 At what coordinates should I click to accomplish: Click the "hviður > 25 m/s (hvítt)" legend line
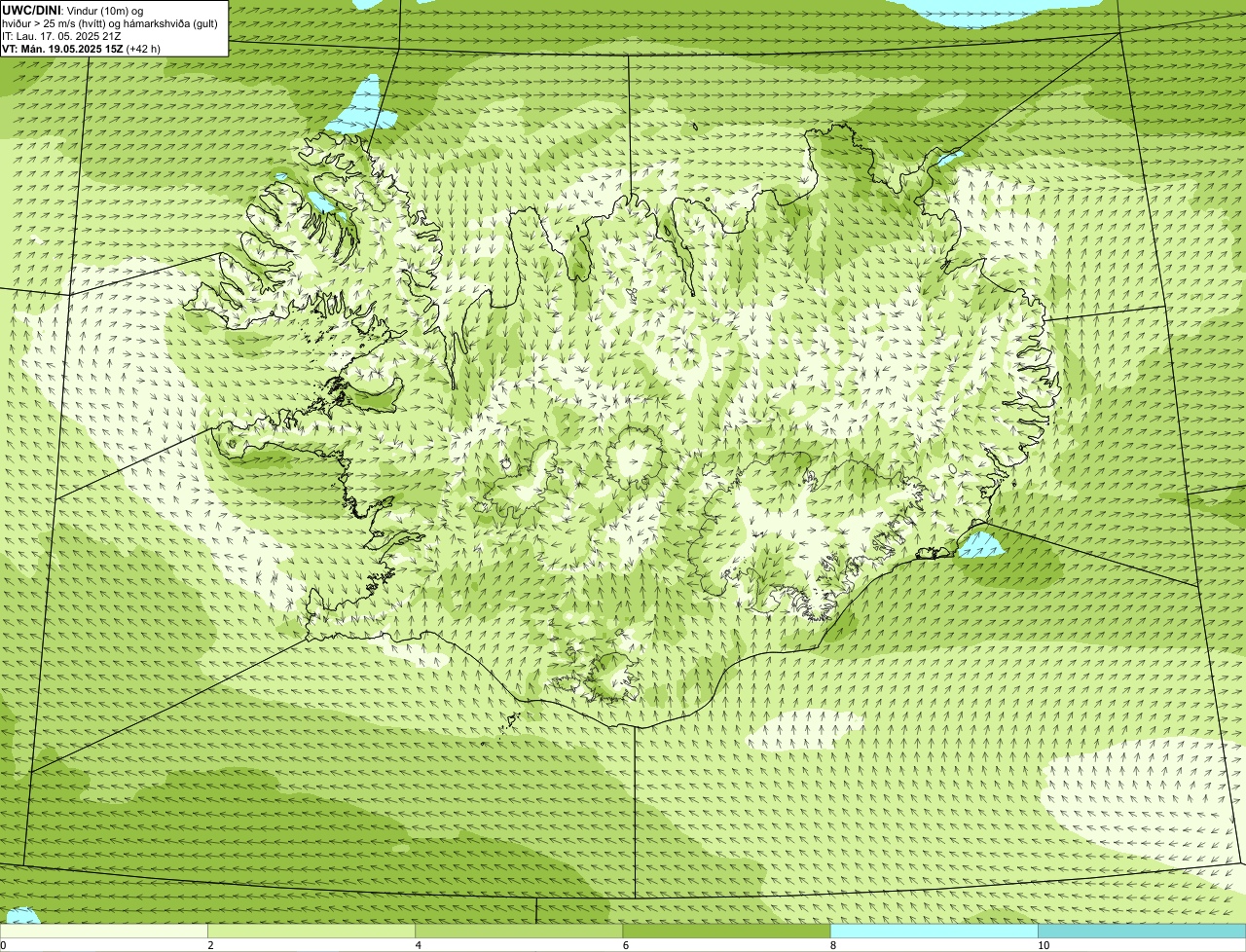click(110, 23)
